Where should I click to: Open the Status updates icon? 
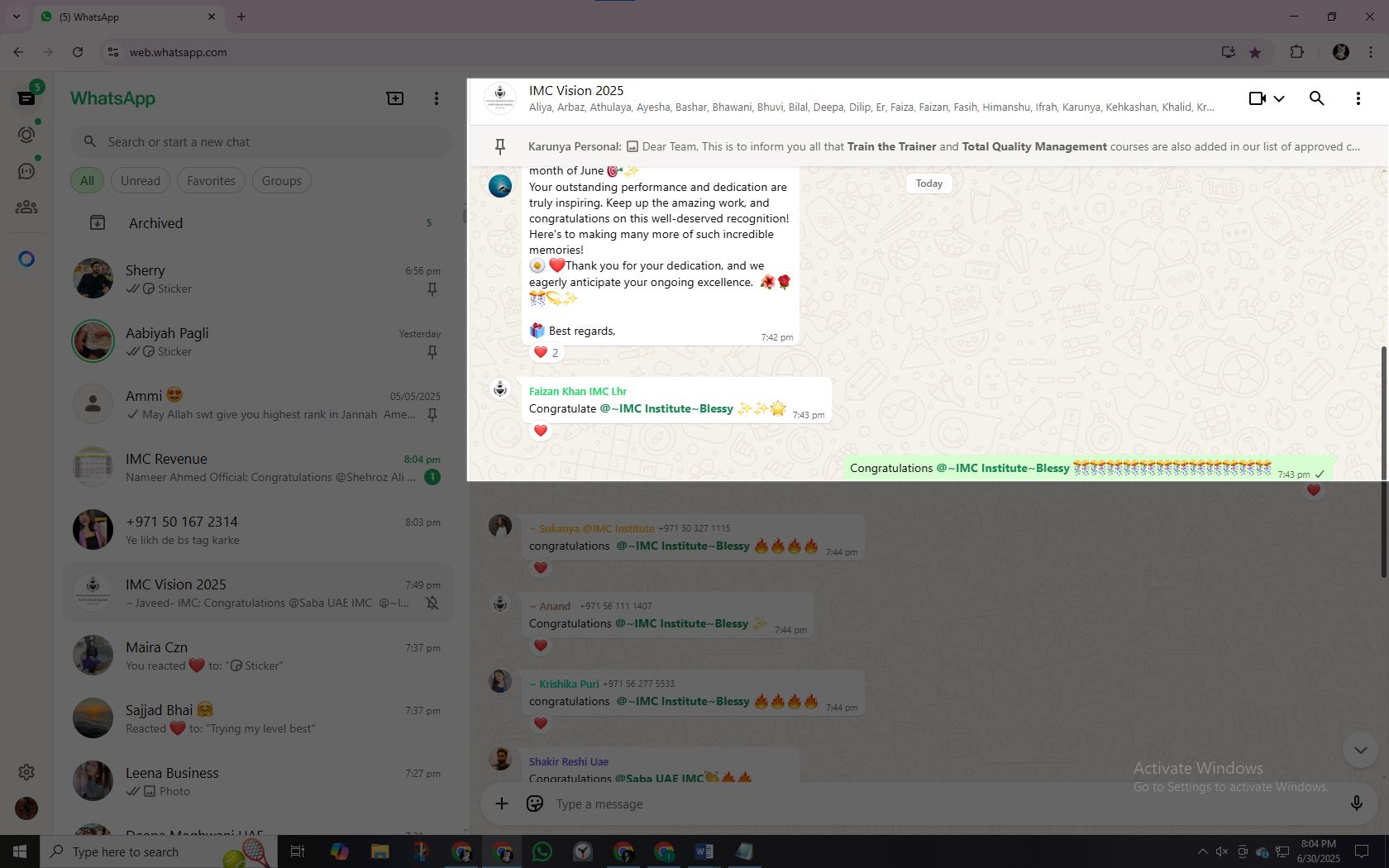[x=26, y=135]
